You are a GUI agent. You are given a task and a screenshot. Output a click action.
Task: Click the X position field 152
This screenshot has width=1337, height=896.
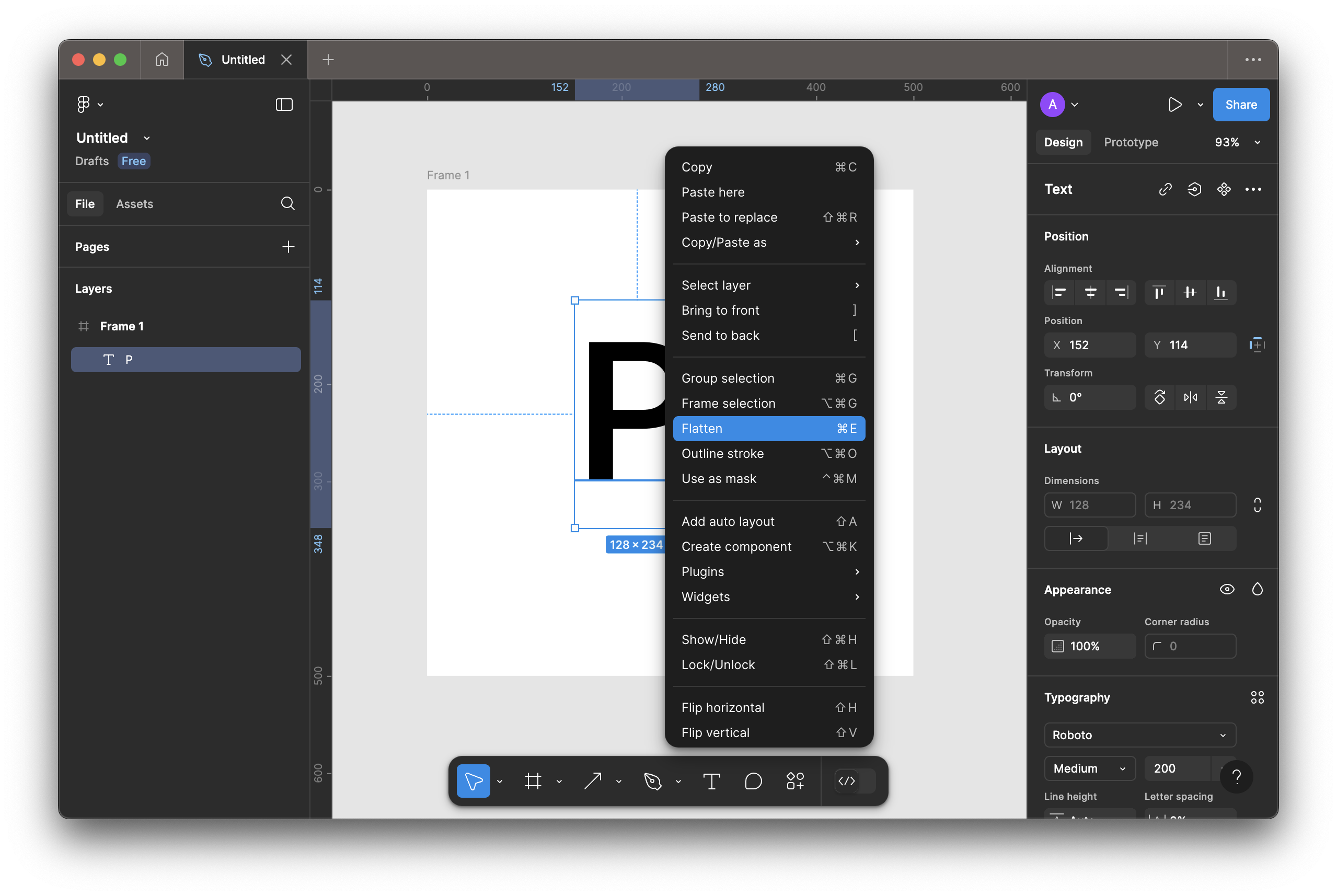[1090, 345]
